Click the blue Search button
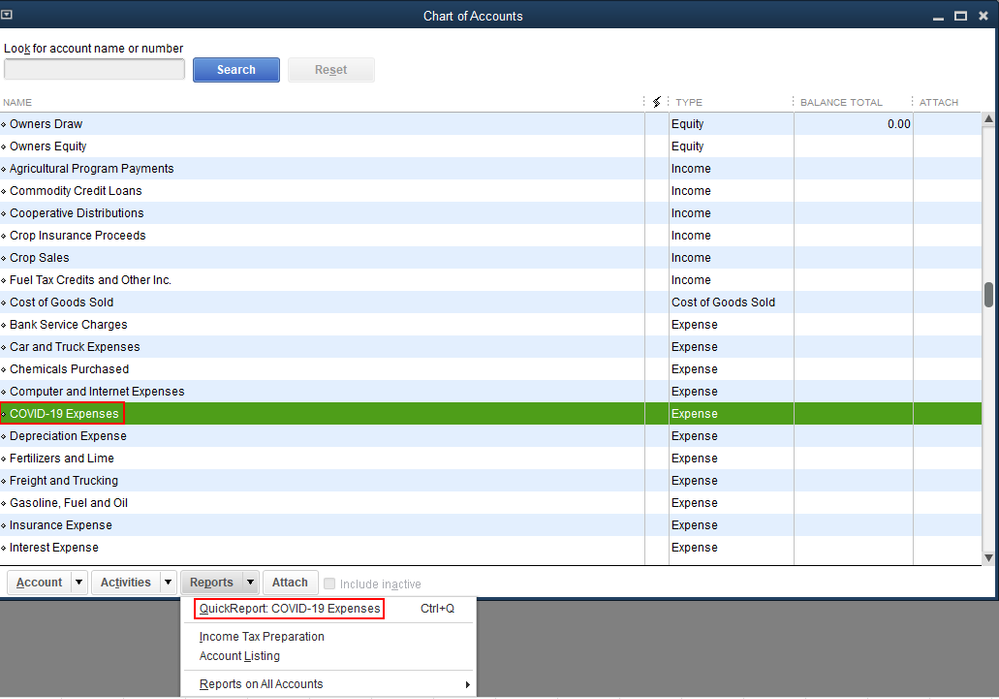Screen dimensions: 999x699 tap(236, 69)
